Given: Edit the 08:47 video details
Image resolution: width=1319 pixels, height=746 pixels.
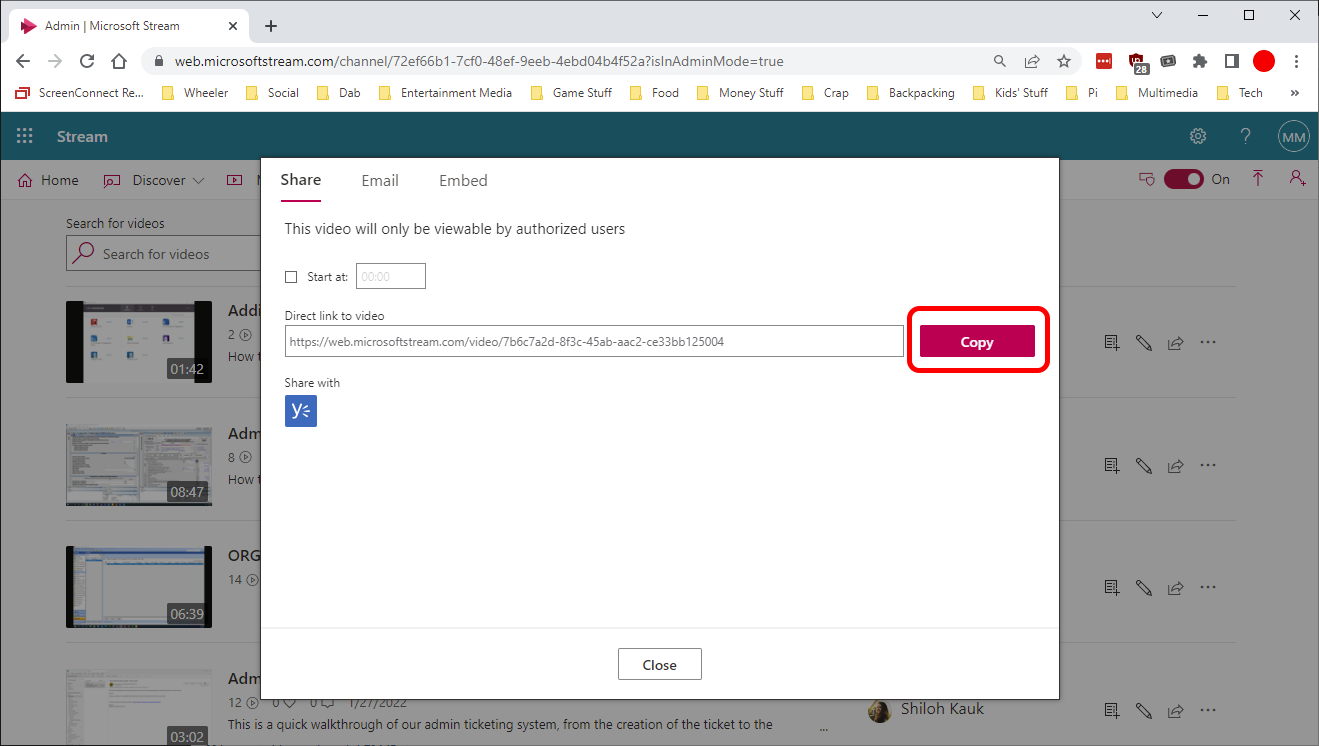Looking at the screenshot, I should (1144, 466).
